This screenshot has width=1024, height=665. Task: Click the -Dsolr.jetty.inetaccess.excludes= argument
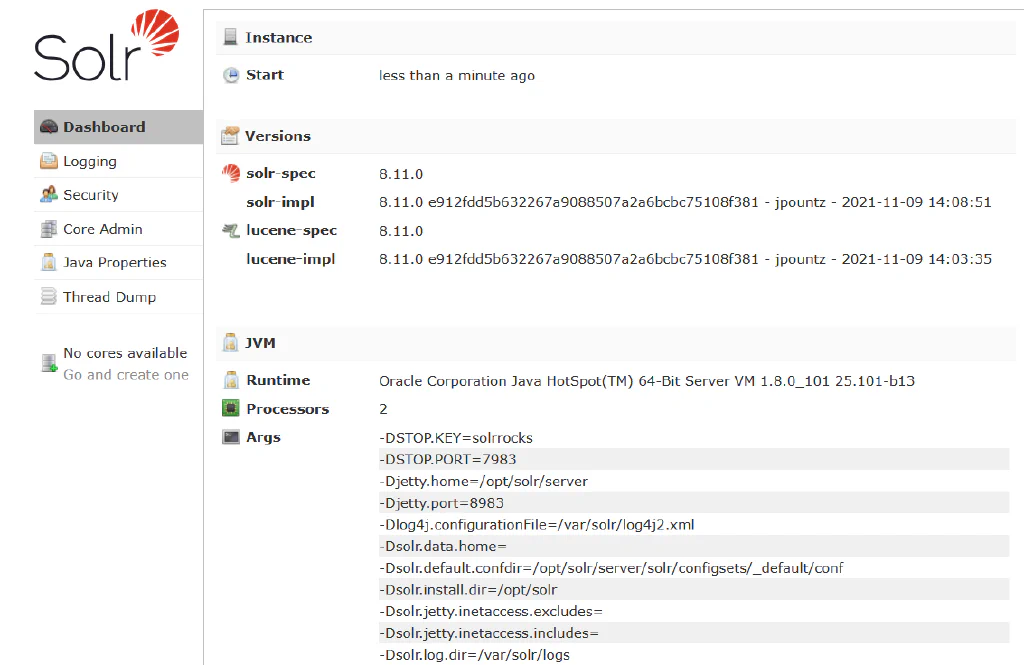[x=490, y=611]
